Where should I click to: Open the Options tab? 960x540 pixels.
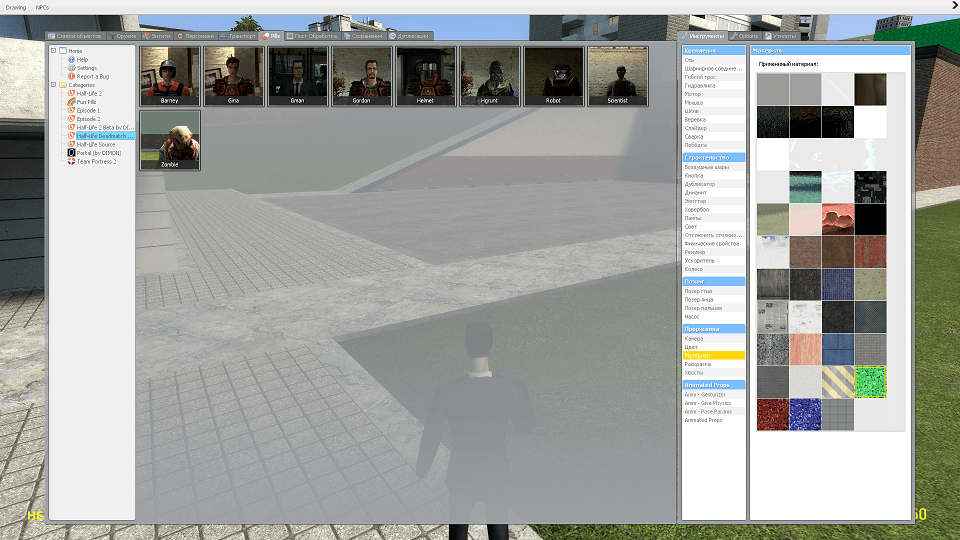[744, 36]
